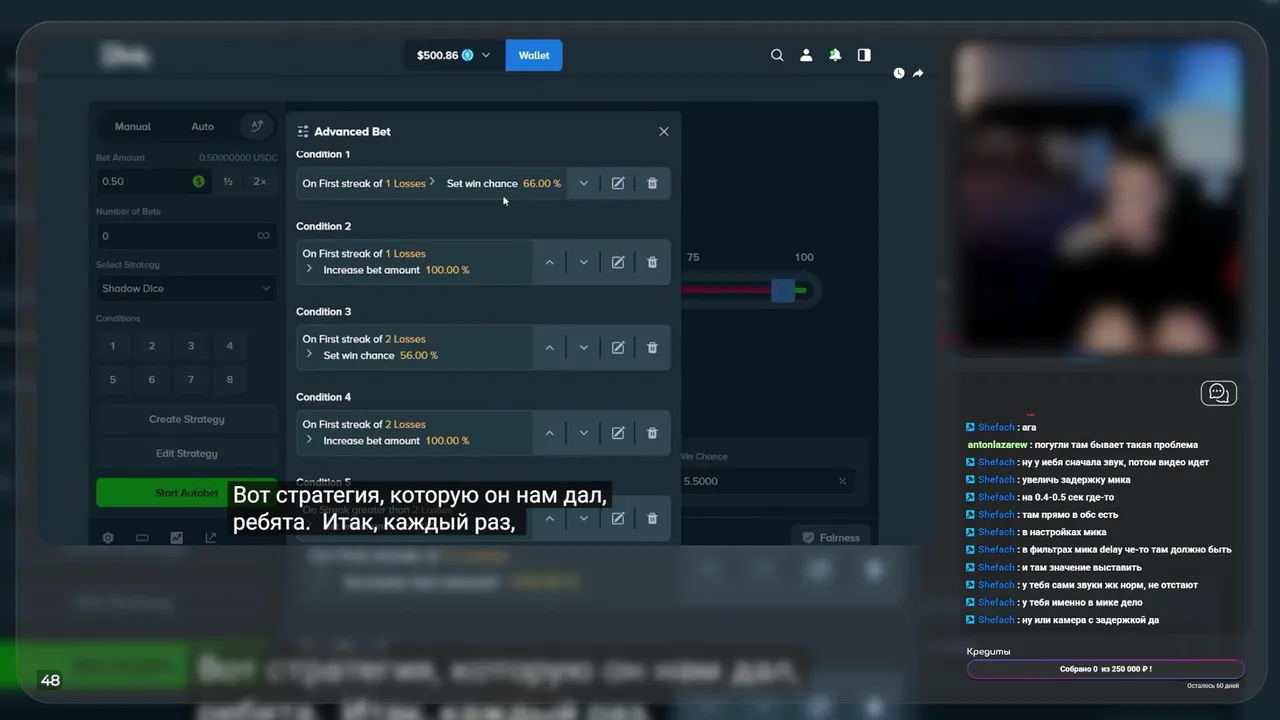This screenshot has height=720, width=1280.
Task: Click the chat bubbles icon
Action: click(1219, 393)
